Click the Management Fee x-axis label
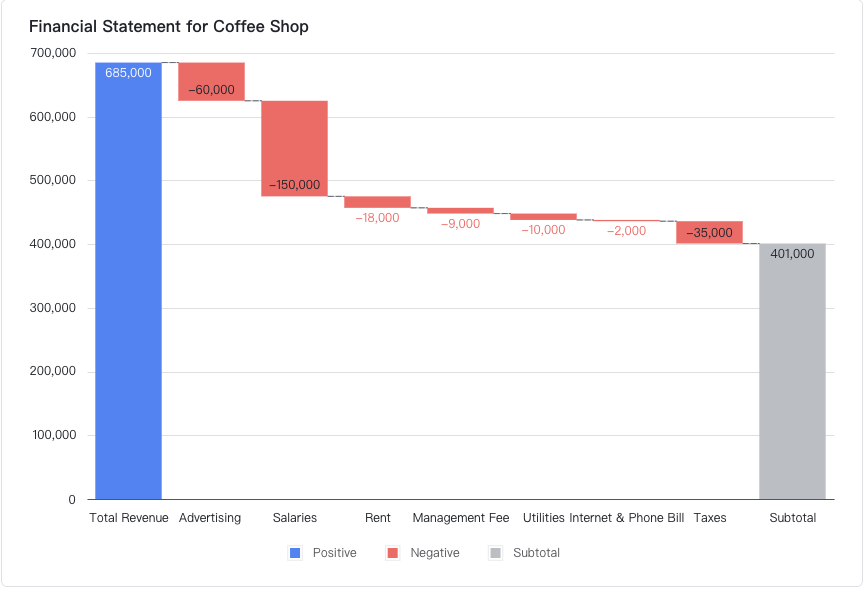The image size is (868, 589). pyautogui.click(x=461, y=518)
